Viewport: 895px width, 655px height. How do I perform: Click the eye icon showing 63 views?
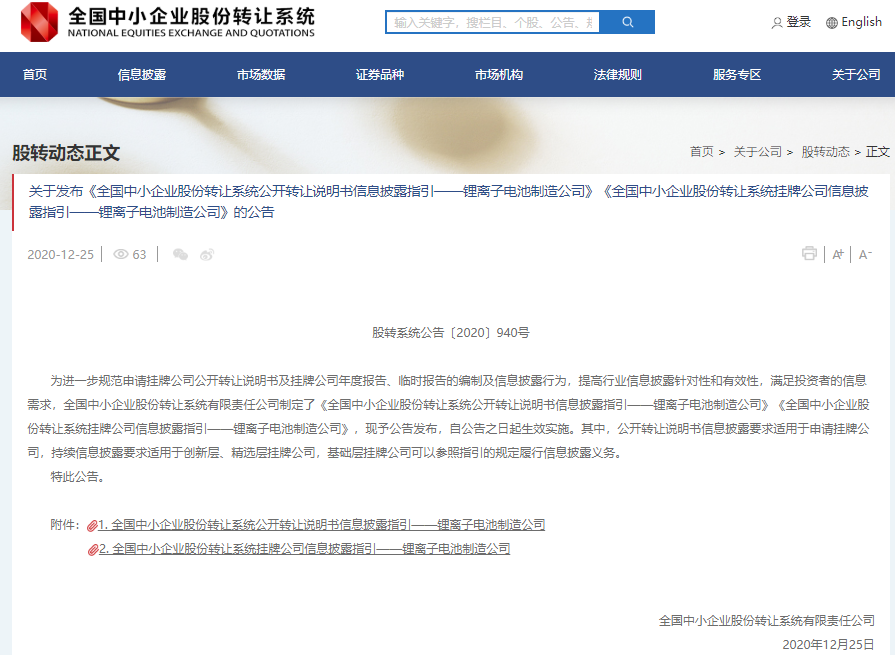[121, 254]
